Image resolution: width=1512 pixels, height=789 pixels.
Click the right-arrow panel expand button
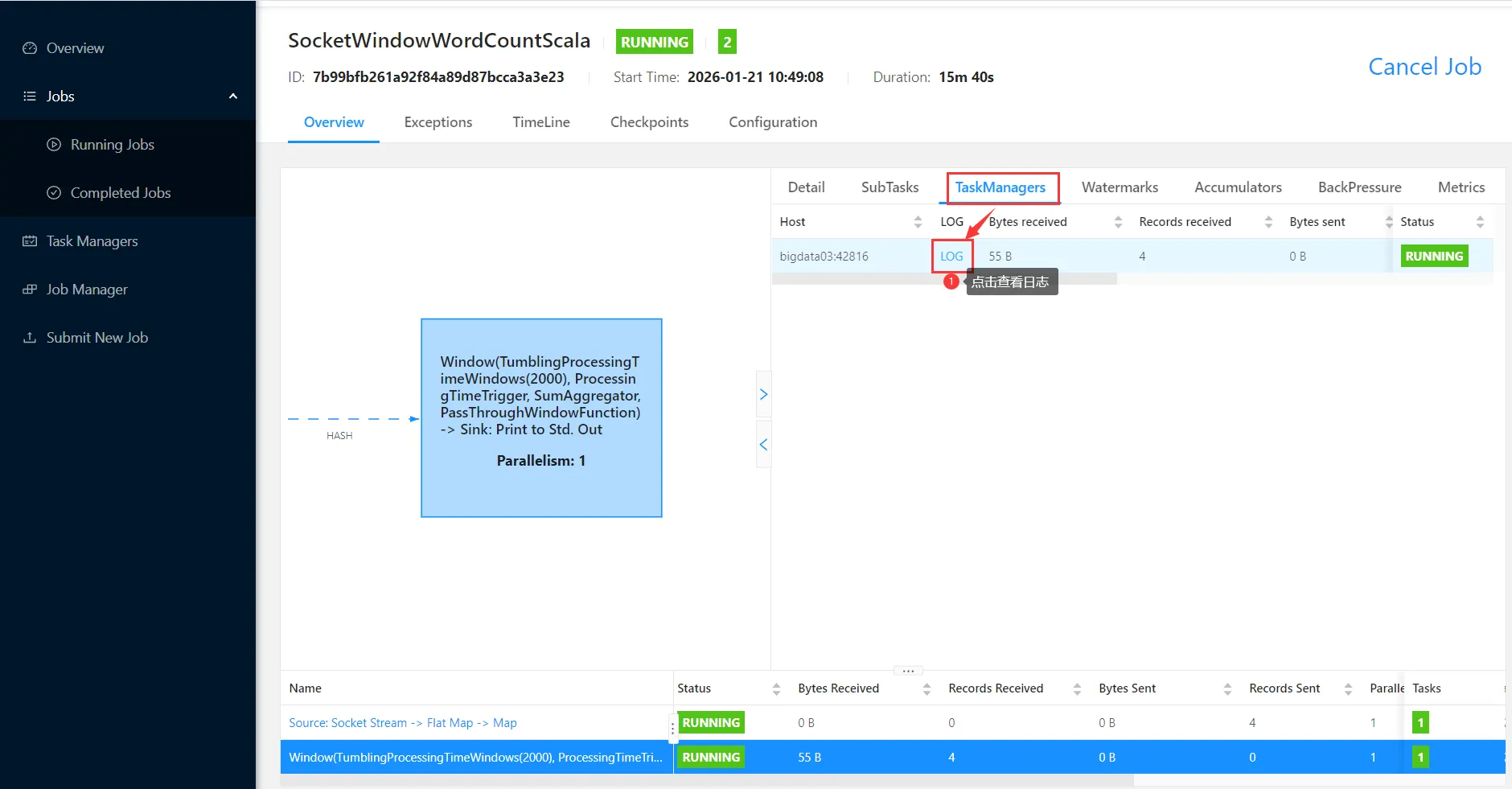tap(763, 394)
